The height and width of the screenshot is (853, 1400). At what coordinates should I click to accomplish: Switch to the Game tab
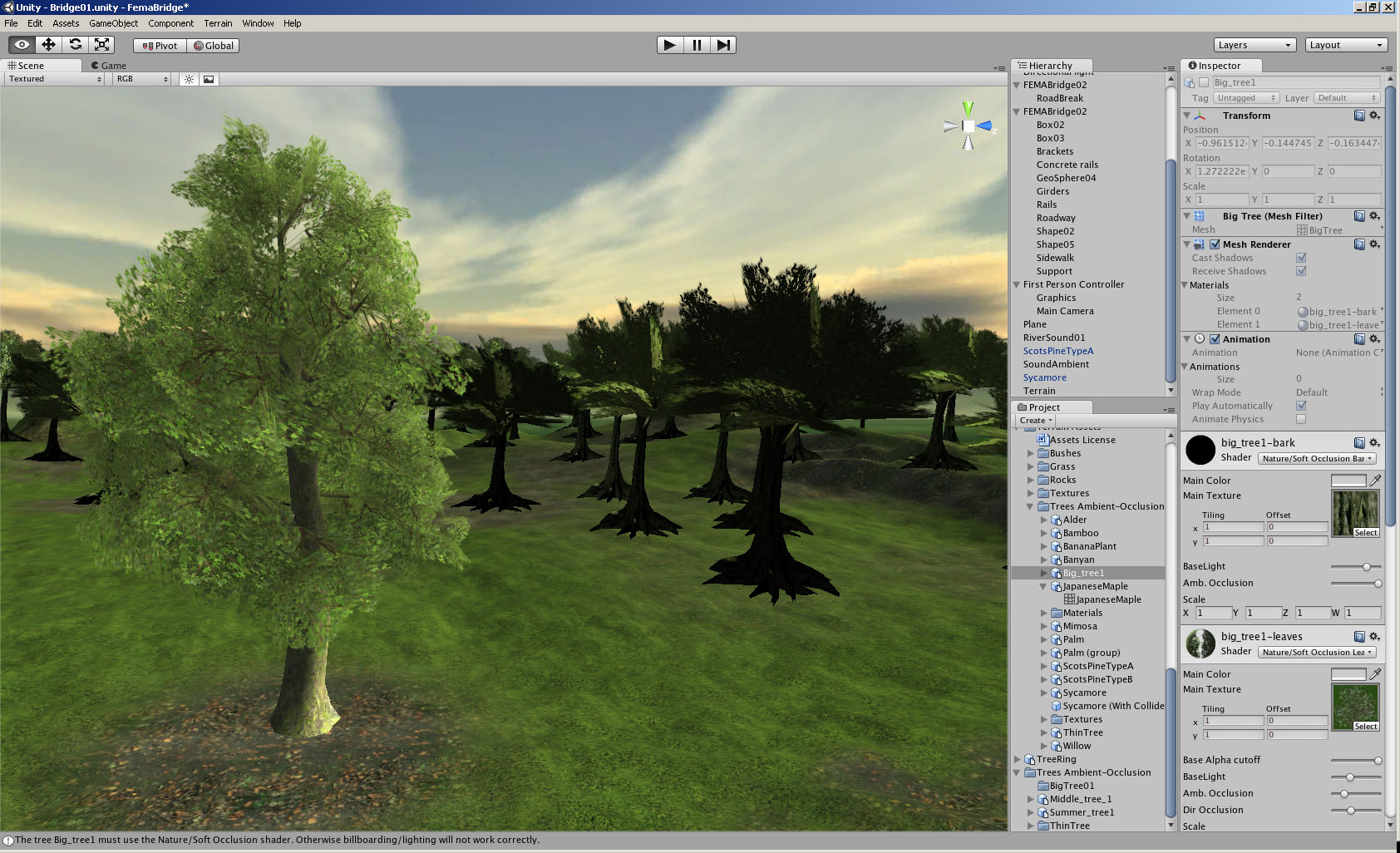pyautogui.click(x=109, y=65)
